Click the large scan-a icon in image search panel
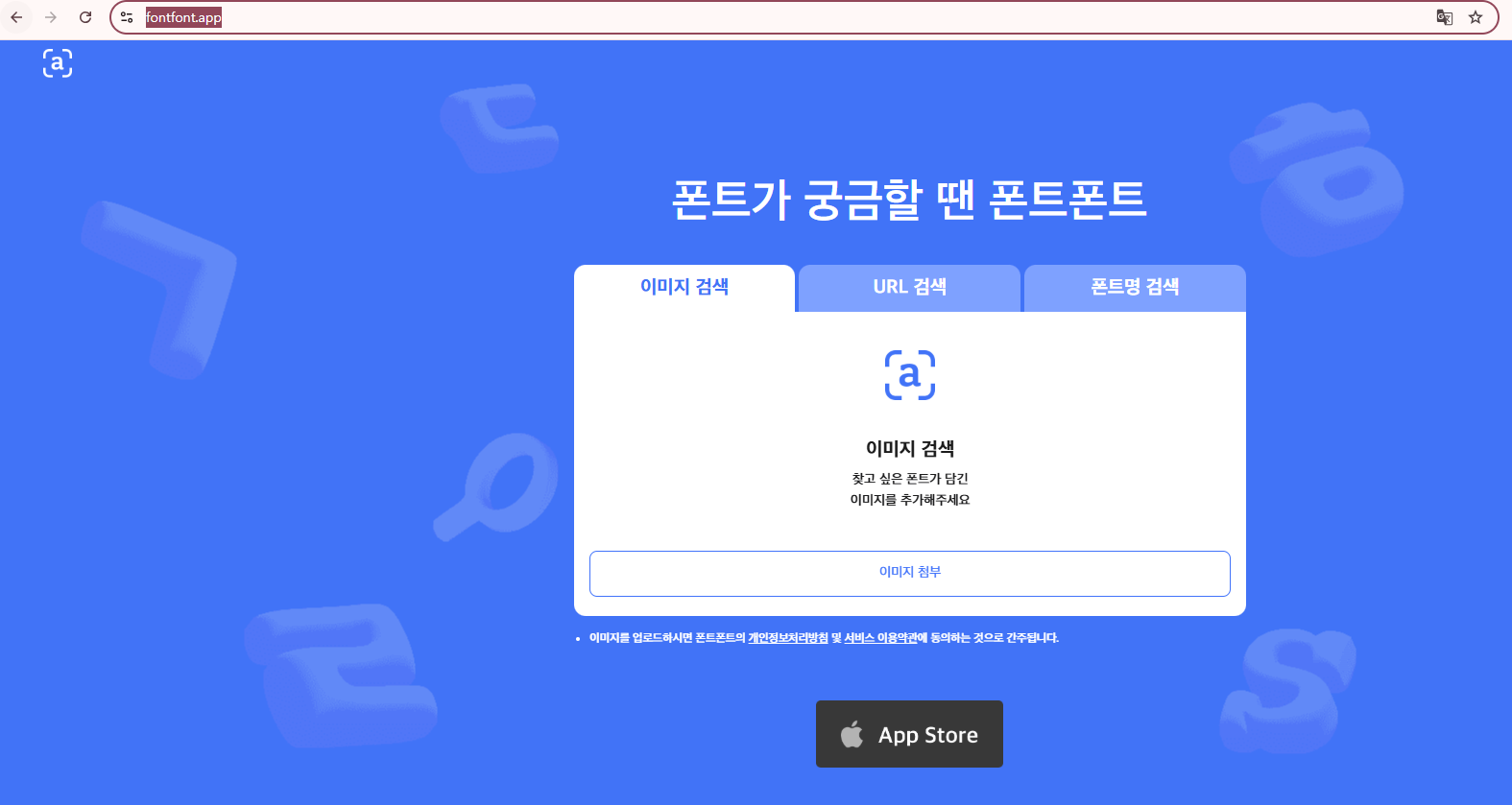The height and width of the screenshot is (805, 1512). coord(910,375)
